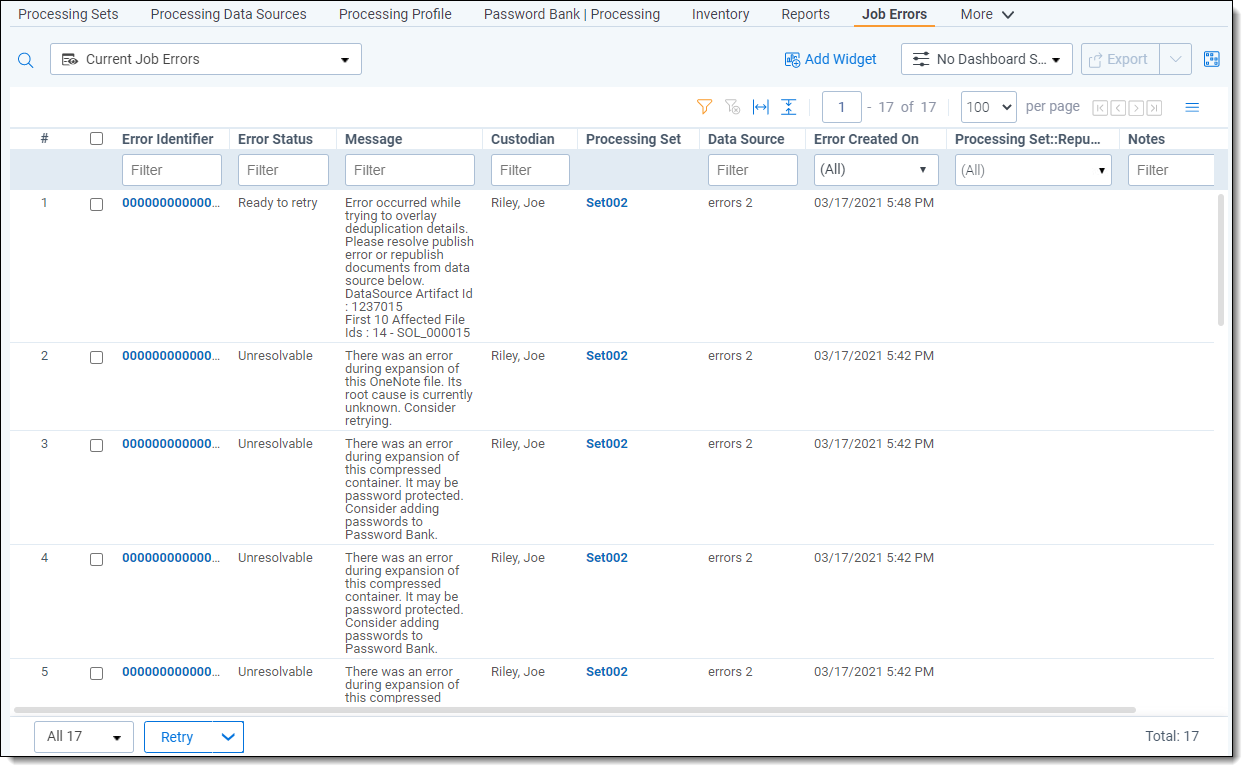The height and width of the screenshot is (772, 1248).
Task: Open the Inventory tab
Action: (720, 14)
